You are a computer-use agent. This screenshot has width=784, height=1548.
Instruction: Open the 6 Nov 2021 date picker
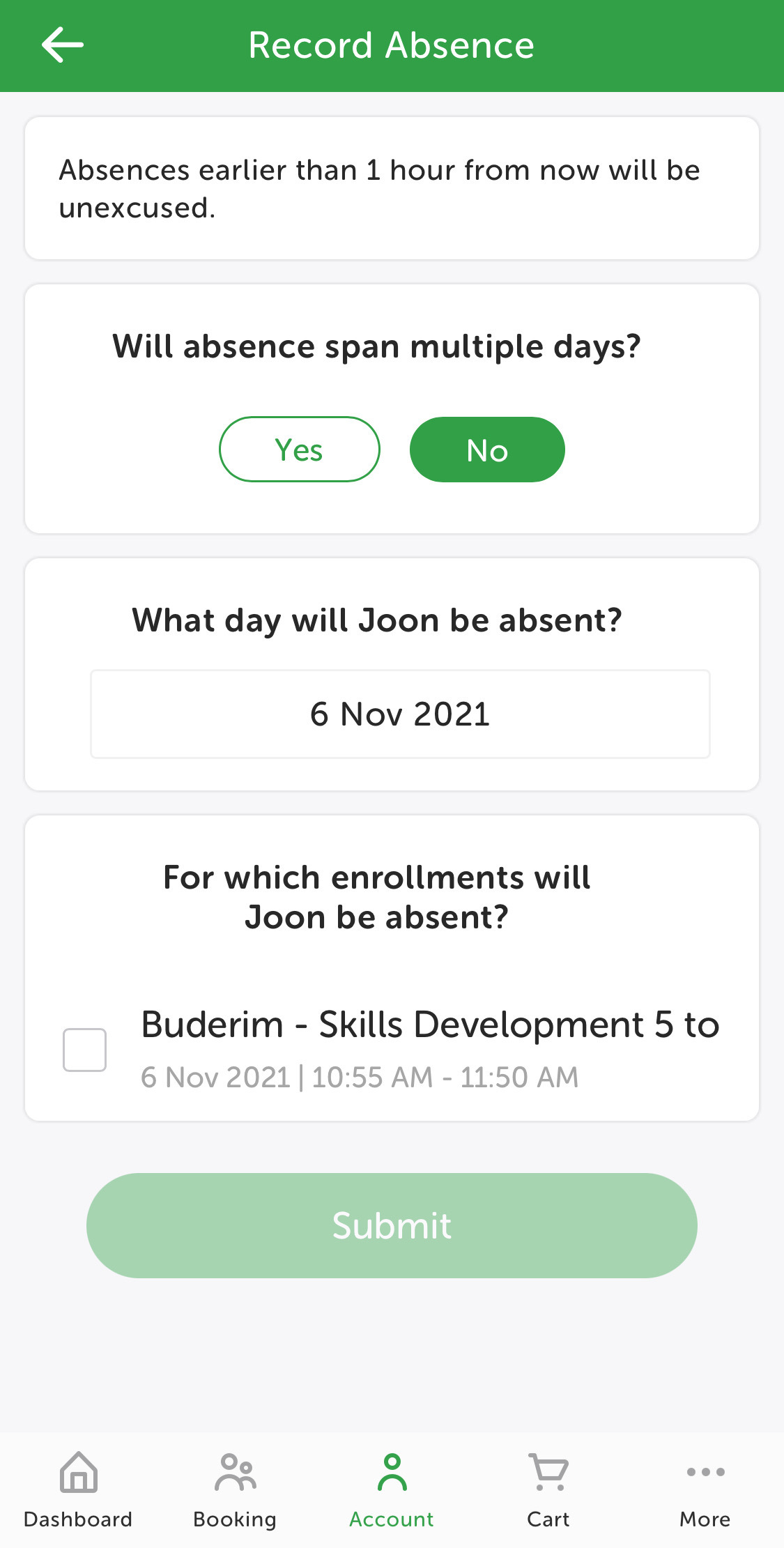(x=400, y=714)
